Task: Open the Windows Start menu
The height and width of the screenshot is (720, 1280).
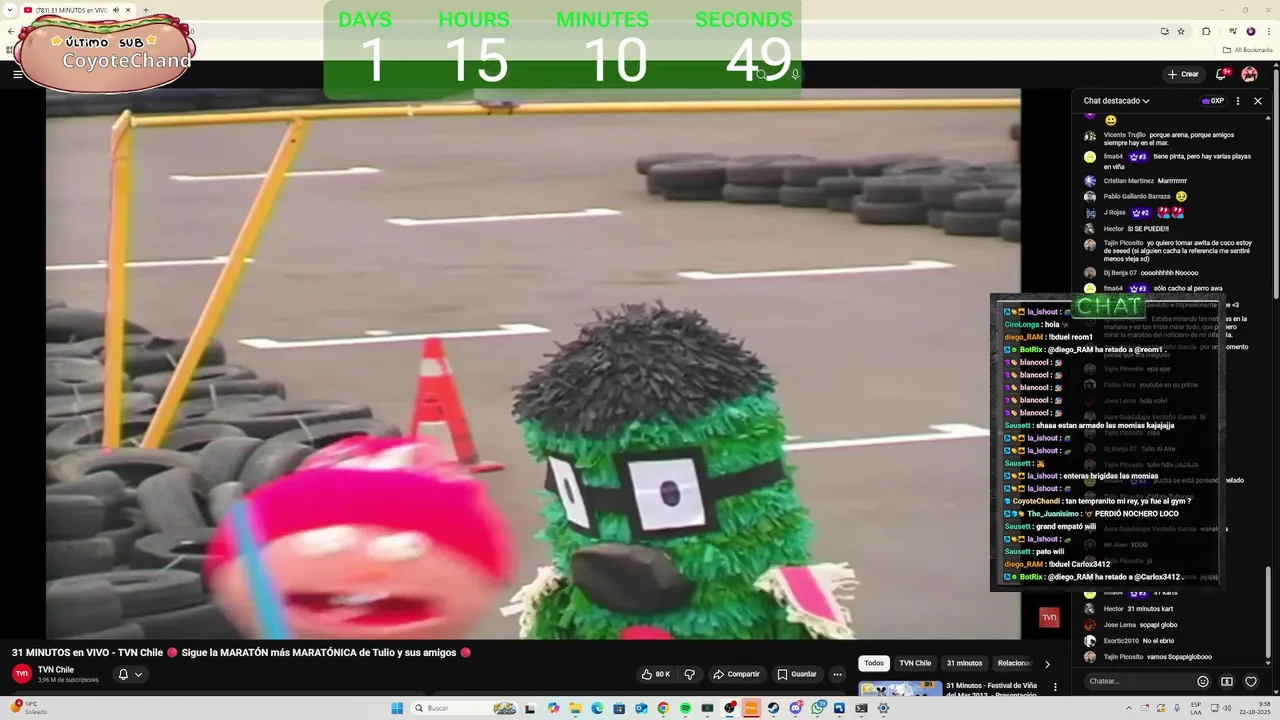Action: click(397, 708)
